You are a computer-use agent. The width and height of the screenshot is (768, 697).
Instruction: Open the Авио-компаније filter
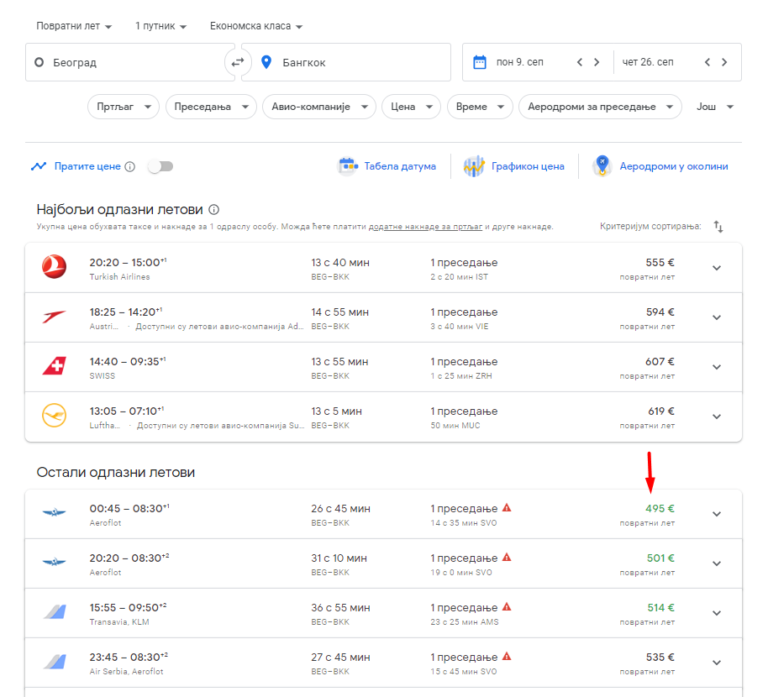pyautogui.click(x=318, y=107)
